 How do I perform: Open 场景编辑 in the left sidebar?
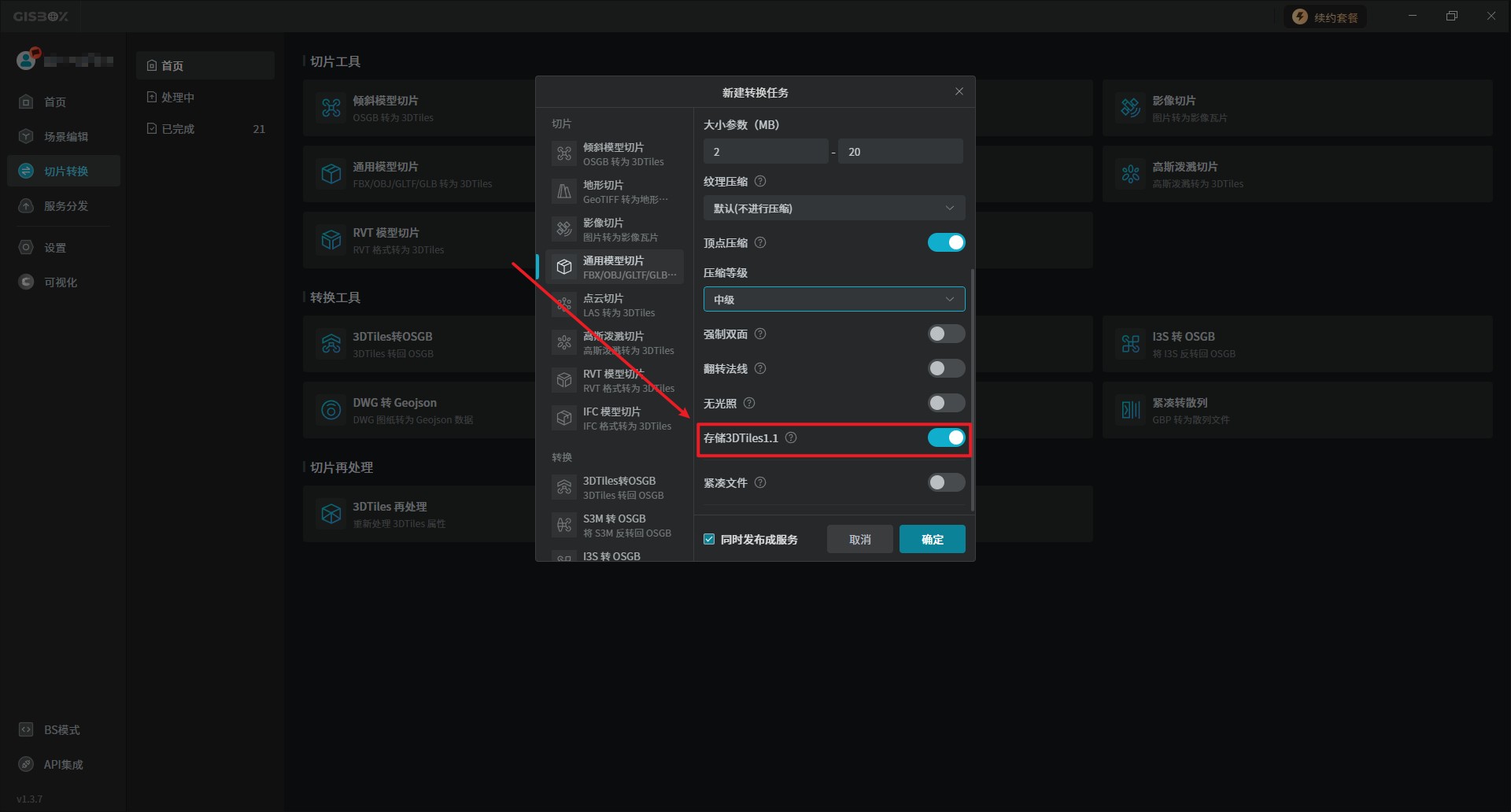coord(65,137)
